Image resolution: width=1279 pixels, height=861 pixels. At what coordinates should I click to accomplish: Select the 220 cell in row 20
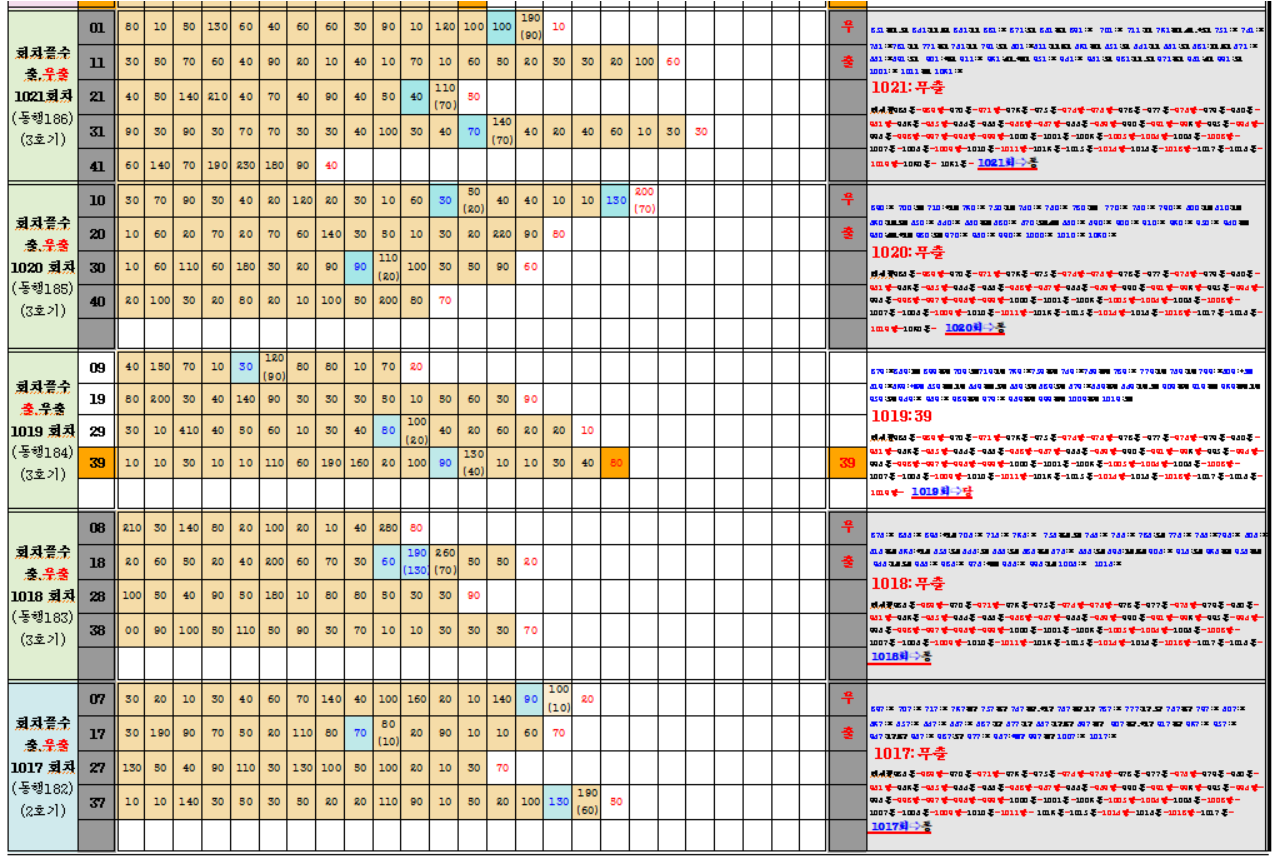coord(502,234)
